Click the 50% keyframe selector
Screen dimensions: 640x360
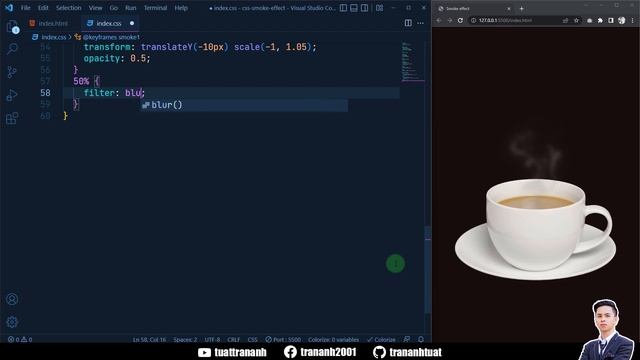click(81, 81)
